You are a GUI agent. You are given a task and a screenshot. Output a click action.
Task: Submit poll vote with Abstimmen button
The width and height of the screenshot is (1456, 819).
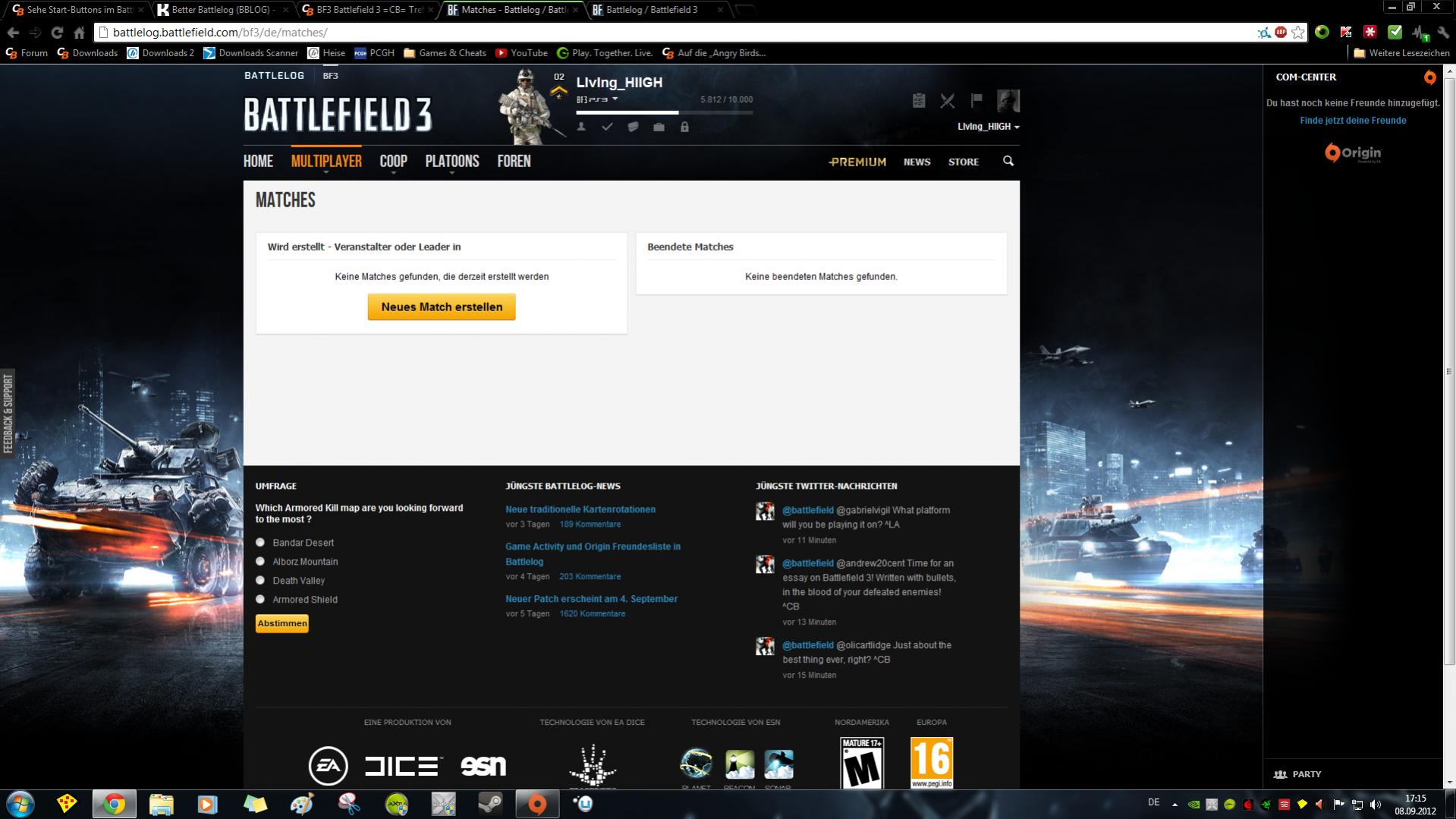[x=281, y=623]
